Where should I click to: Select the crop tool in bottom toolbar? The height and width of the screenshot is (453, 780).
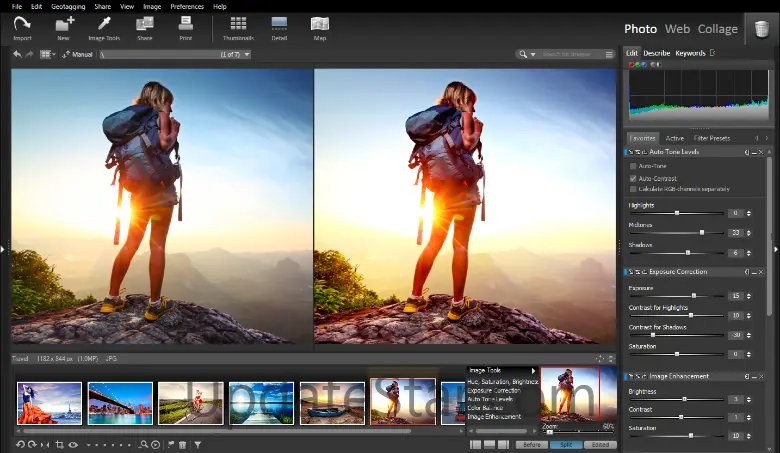click(60, 444)
